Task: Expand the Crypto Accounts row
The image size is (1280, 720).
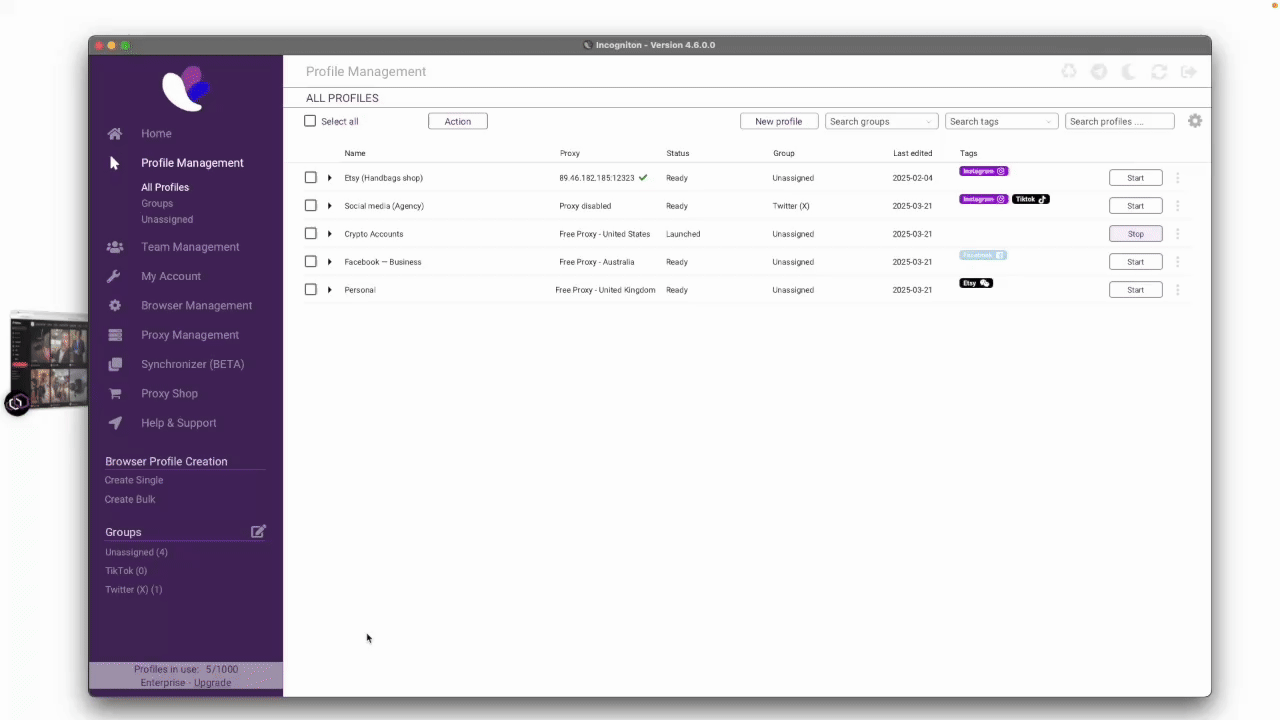Action: tap(329, 234)
